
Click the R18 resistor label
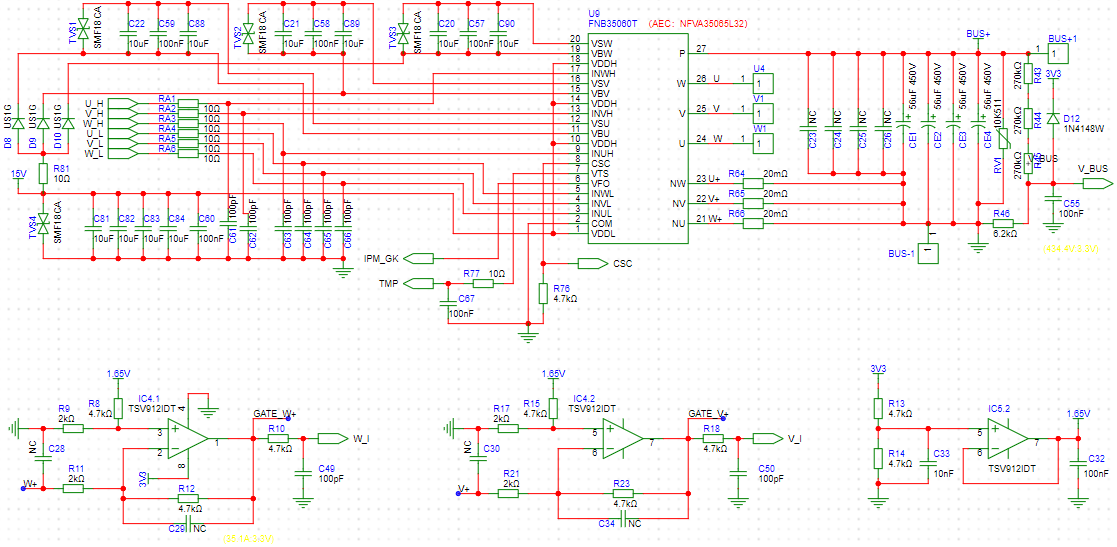coord(711,428)
